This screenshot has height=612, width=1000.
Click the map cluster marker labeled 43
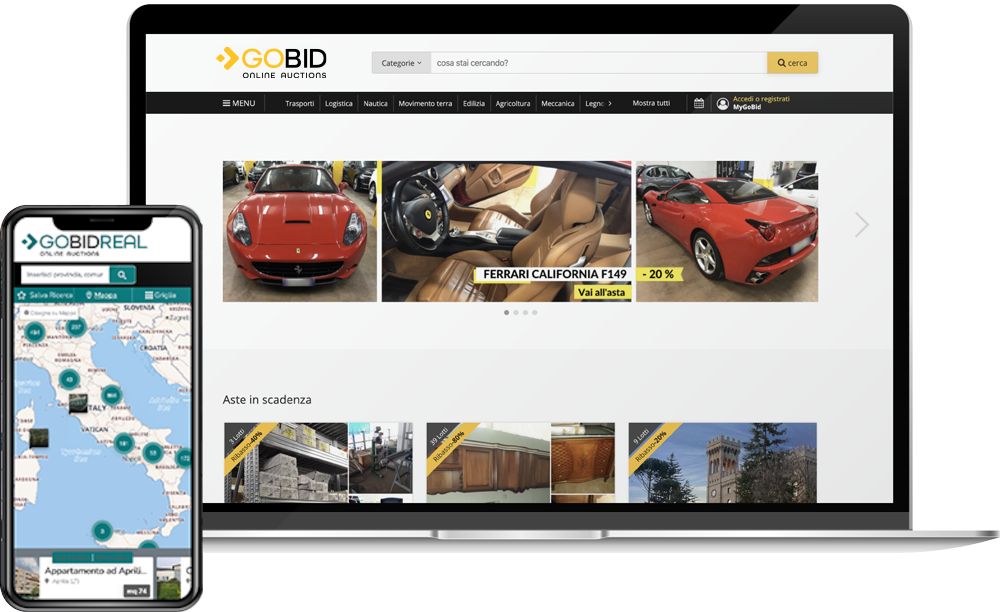click(70, 379)
